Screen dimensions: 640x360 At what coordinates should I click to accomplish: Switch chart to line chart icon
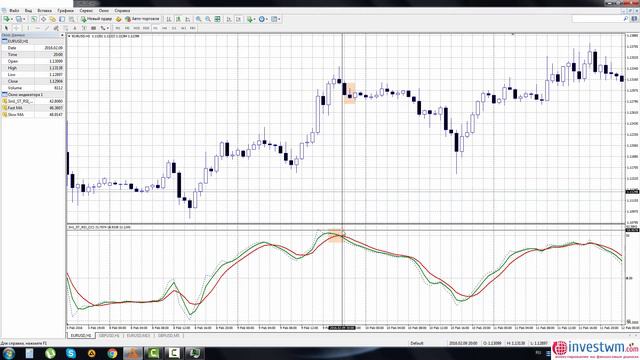tap(188, 19)
